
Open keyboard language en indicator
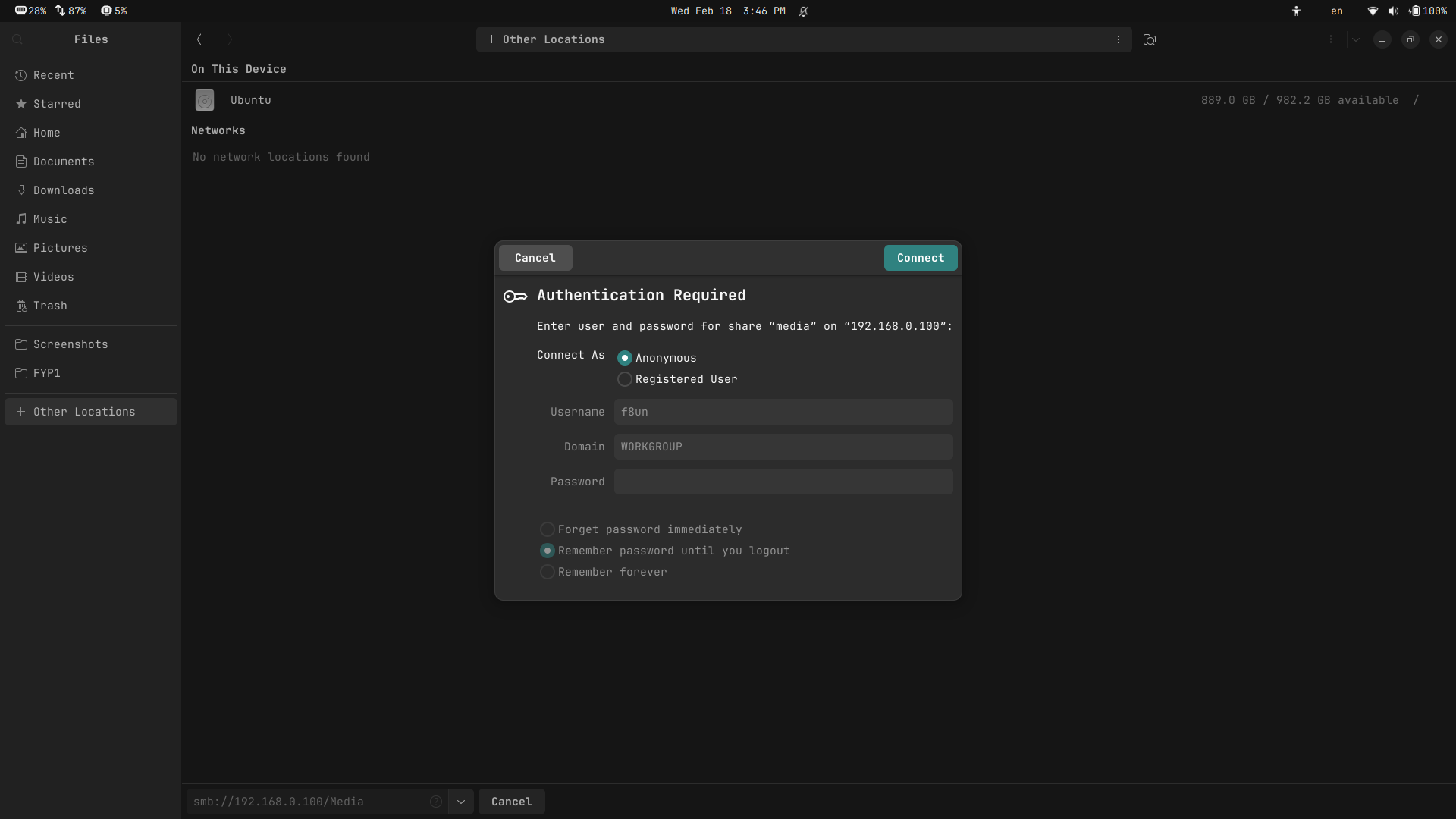pyautogui.click(x=1337, y=11)
